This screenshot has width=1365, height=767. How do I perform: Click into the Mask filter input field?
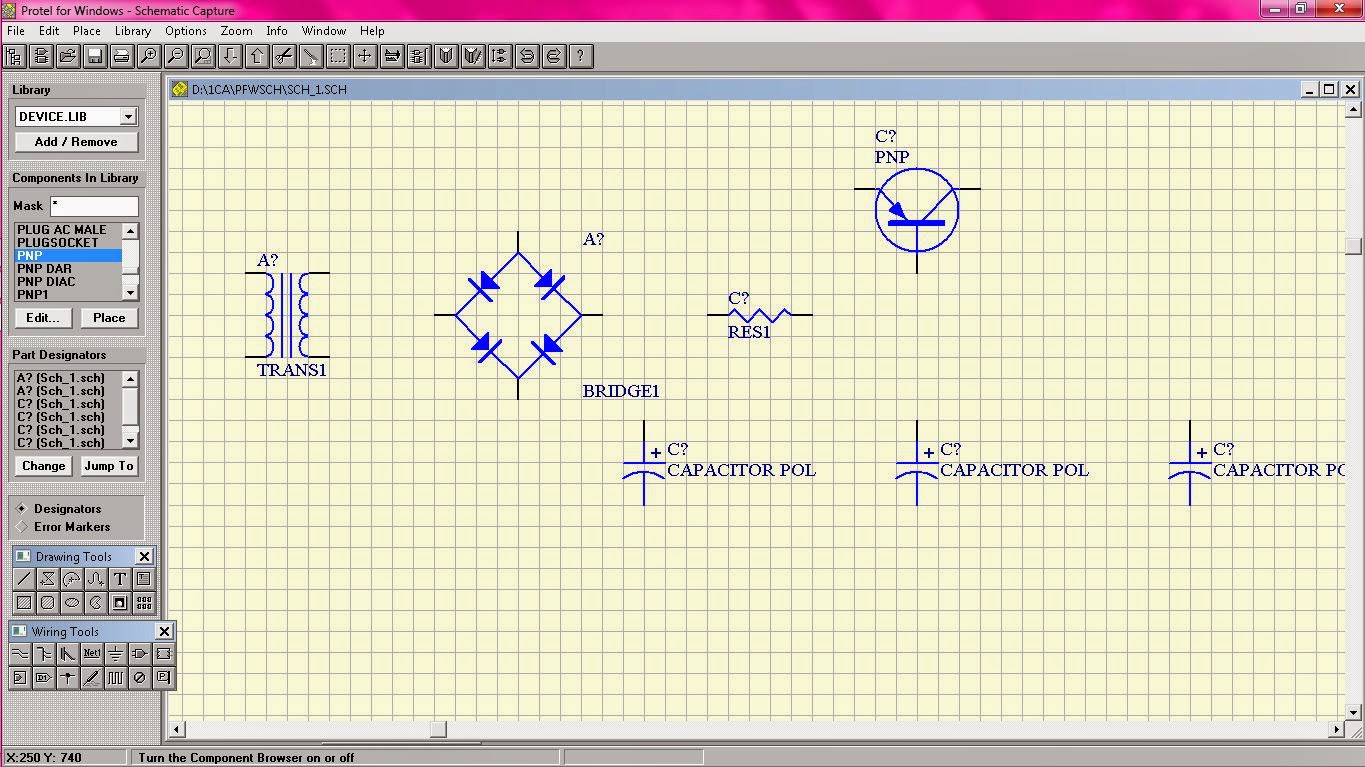(x=94, y=206)
